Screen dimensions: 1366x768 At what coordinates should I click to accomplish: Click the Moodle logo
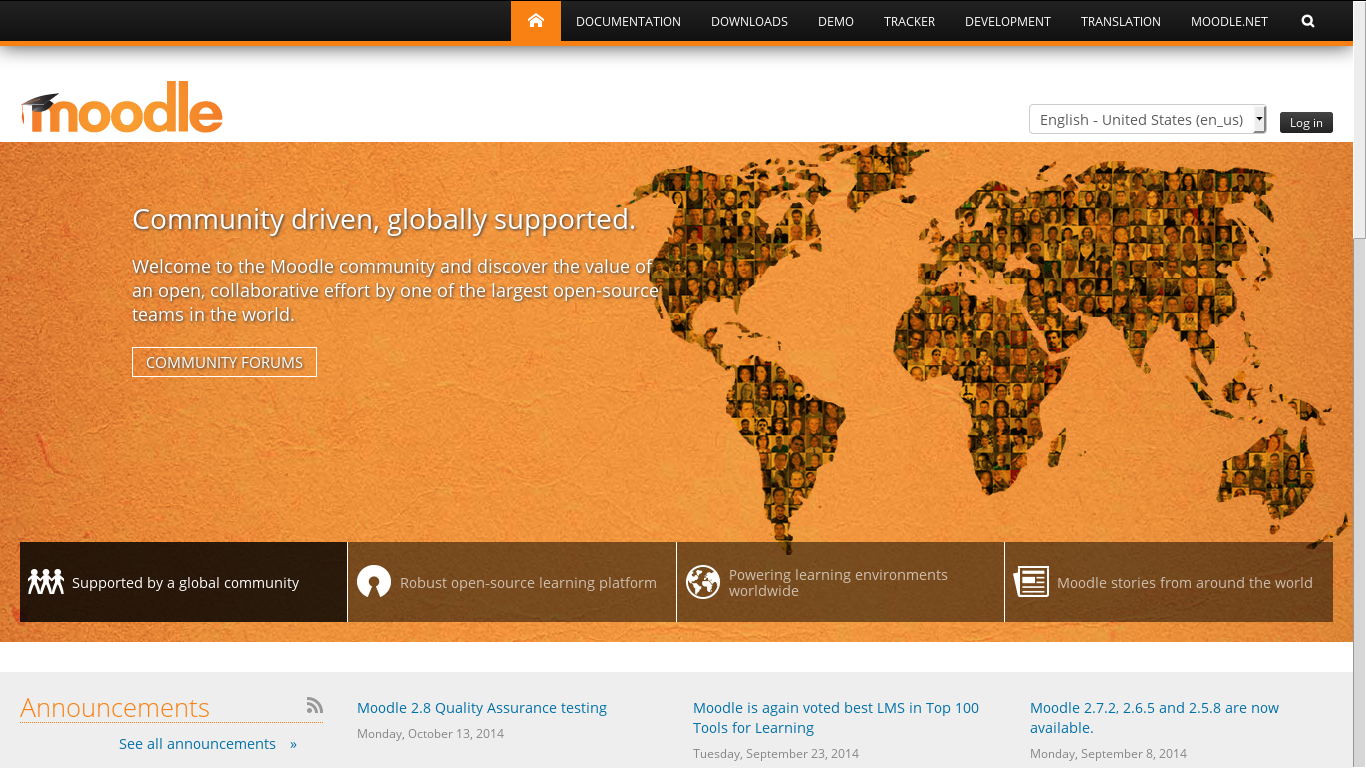pos(121,107)
